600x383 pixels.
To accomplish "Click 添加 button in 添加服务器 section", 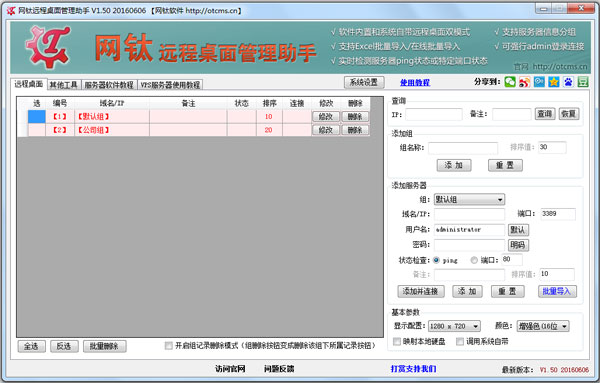I will [x=467, y=291].
